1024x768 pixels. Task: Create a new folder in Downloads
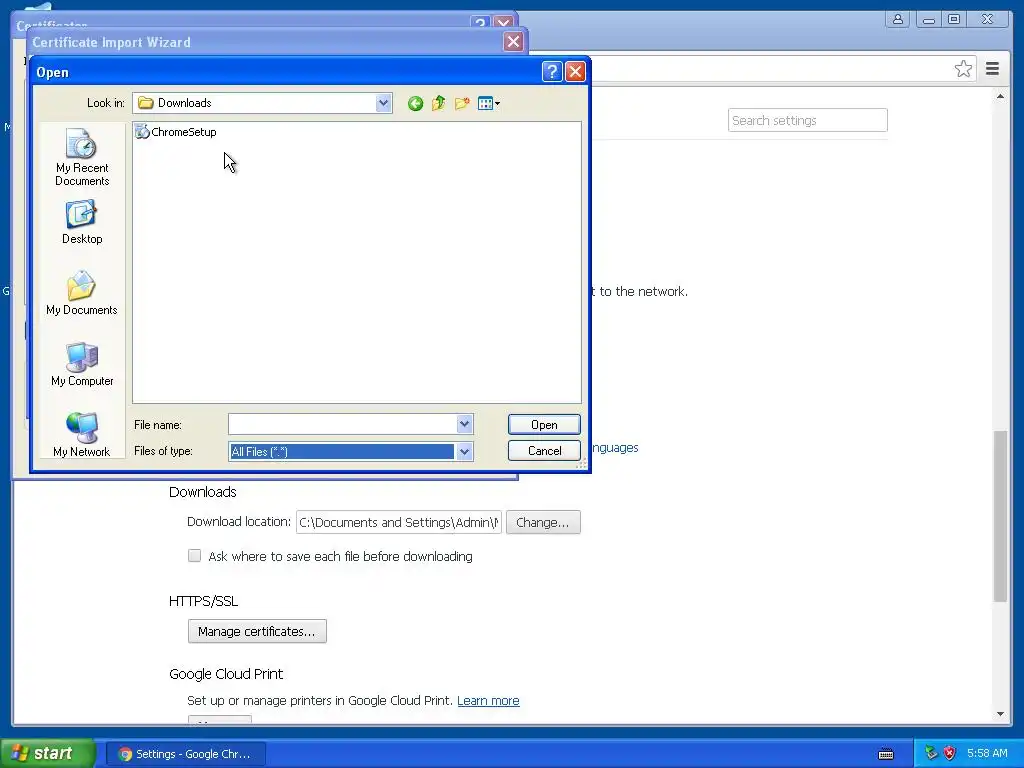point(462,103)
